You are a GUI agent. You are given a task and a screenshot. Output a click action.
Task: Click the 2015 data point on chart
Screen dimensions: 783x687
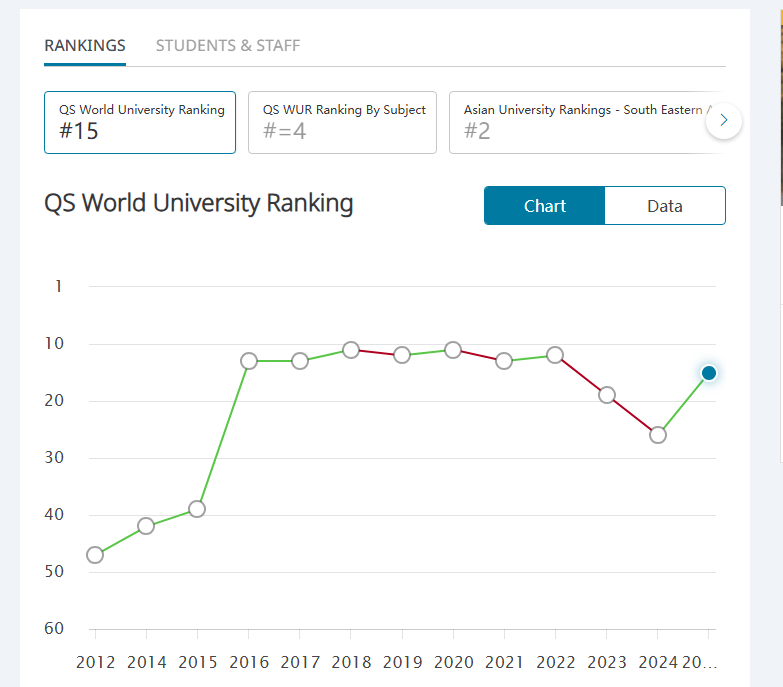pyautogui.click(x=197, y=509)
